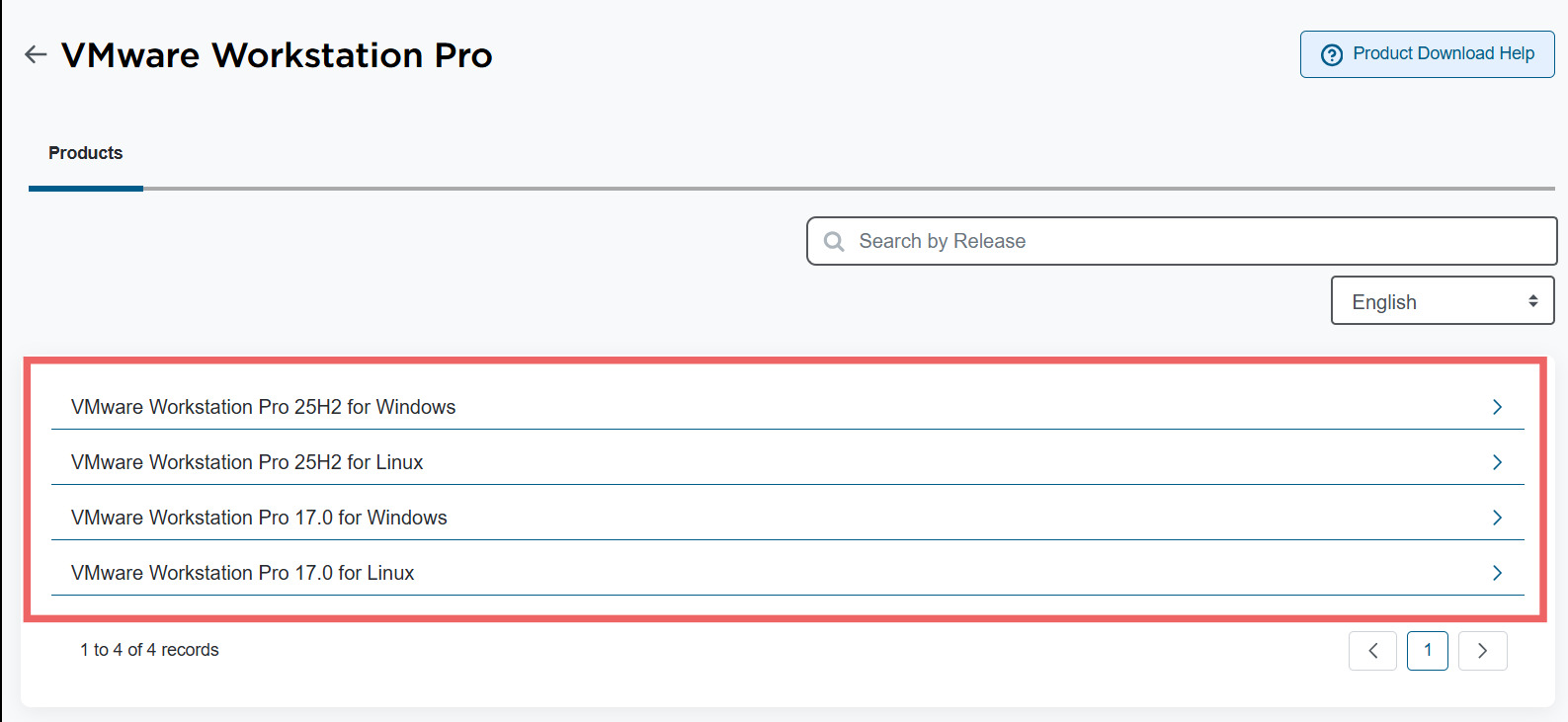
Task: Expand Workstation Pro 25H2 for Windows chevron
Action: pos(1497,407)
